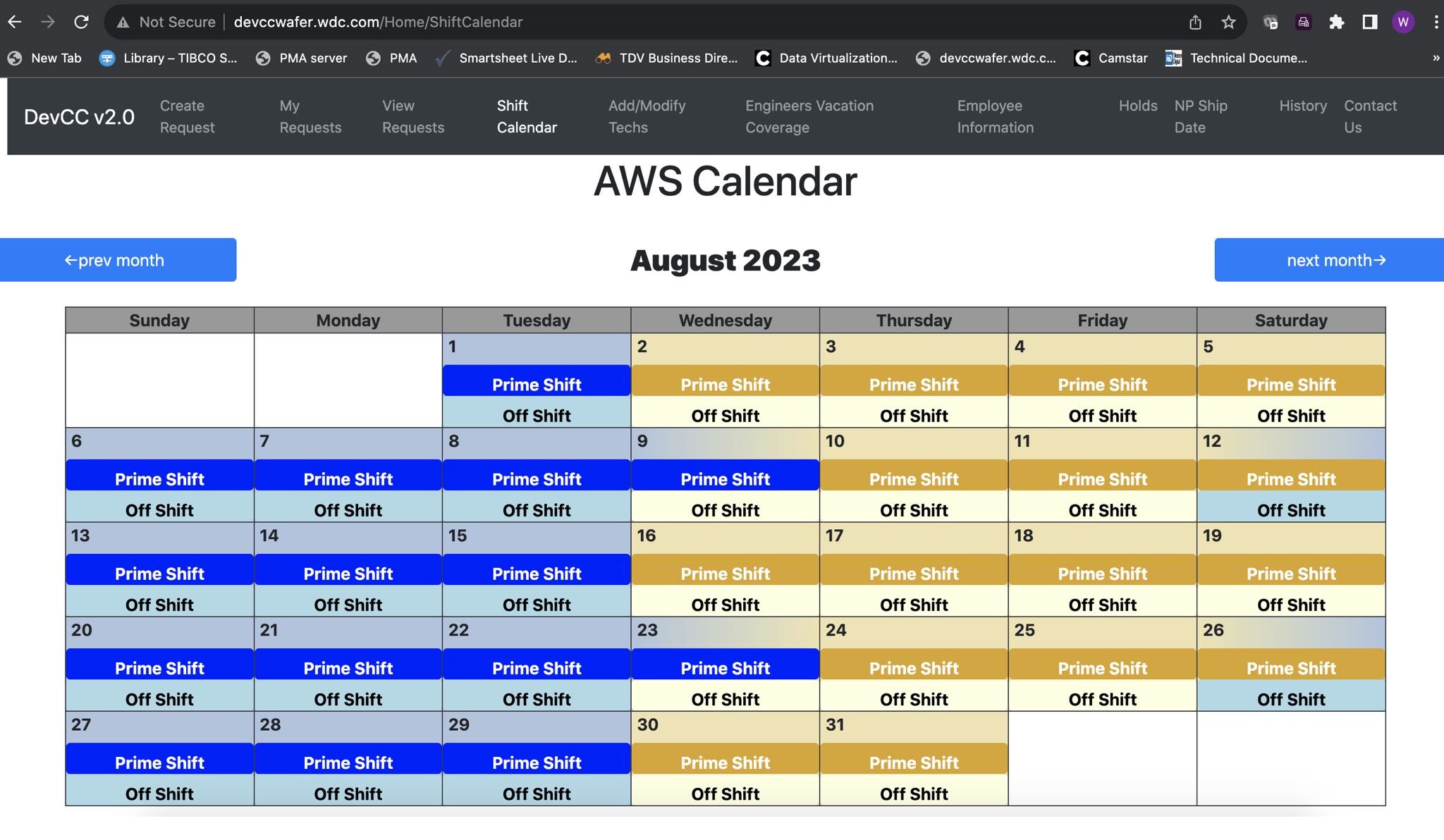1444x840 pixels.
Task: Click the next month button
Action: pos(1329,260)
